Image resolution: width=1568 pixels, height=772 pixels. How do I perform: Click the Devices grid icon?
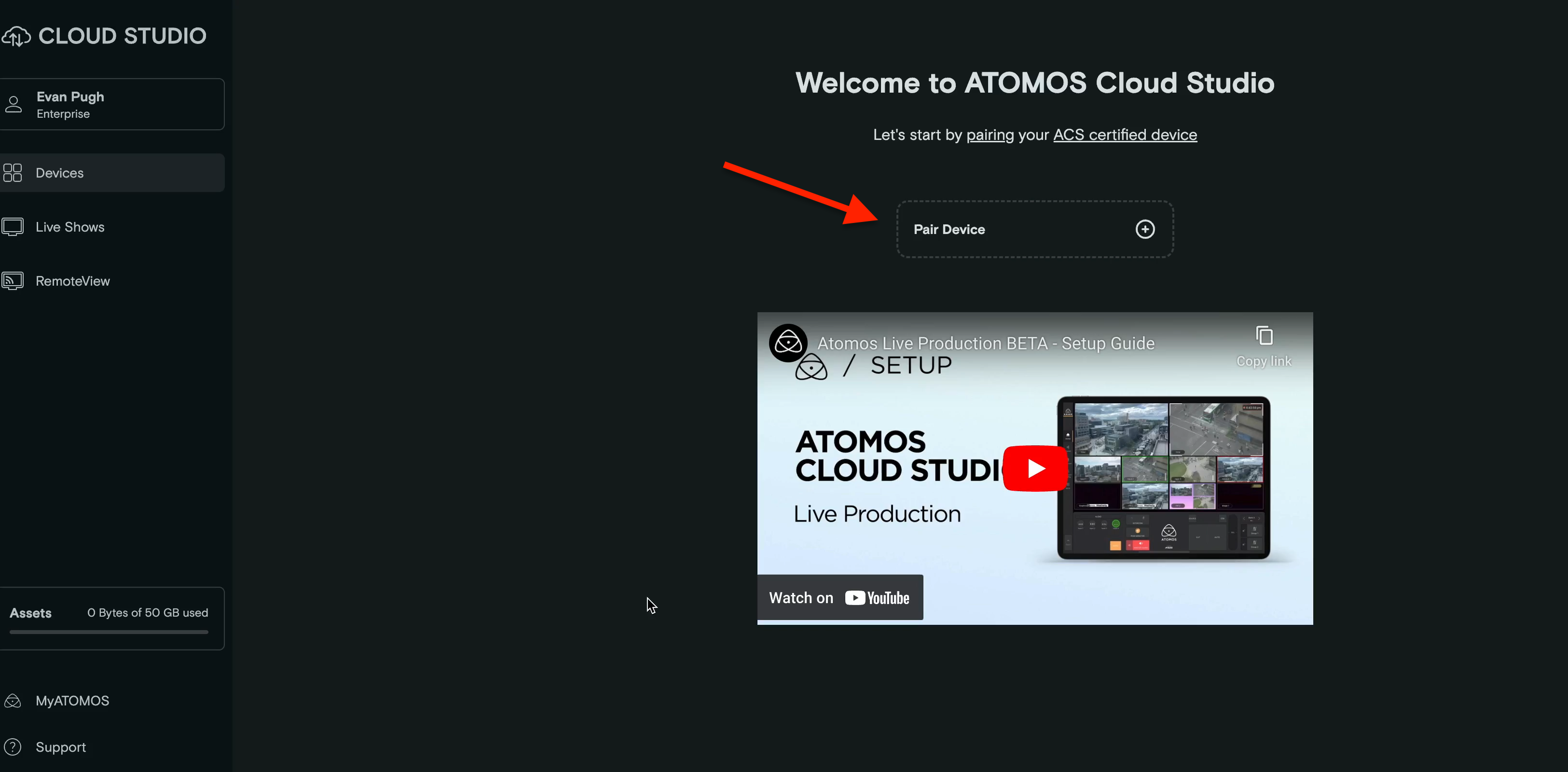[x=12, y=173]
